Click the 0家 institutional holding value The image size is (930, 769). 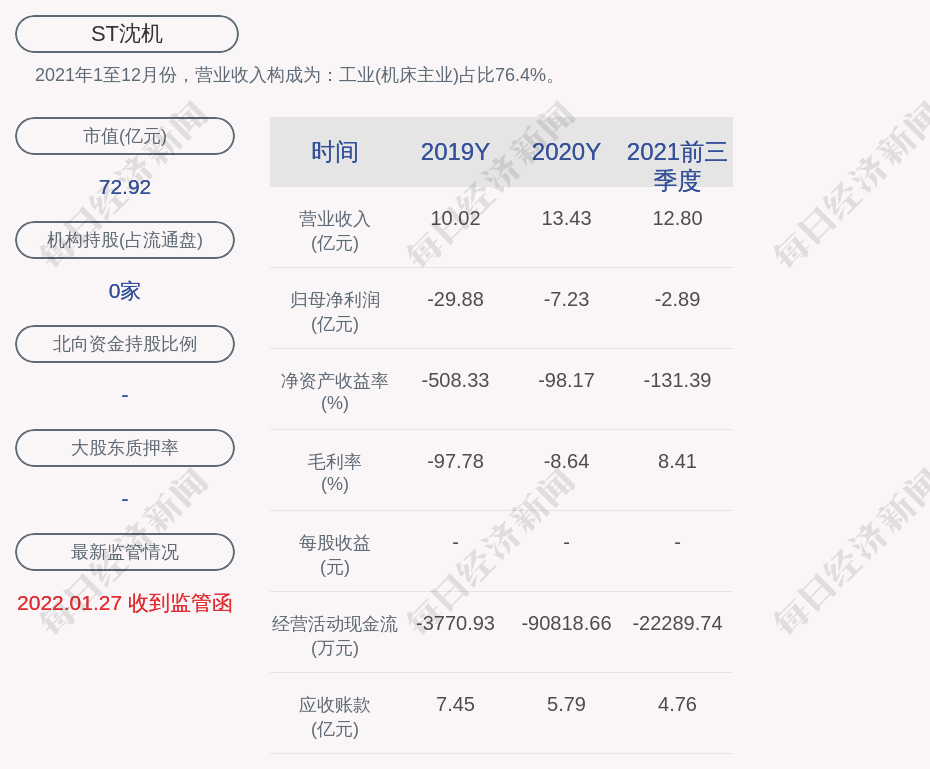[x=125, y=291]
